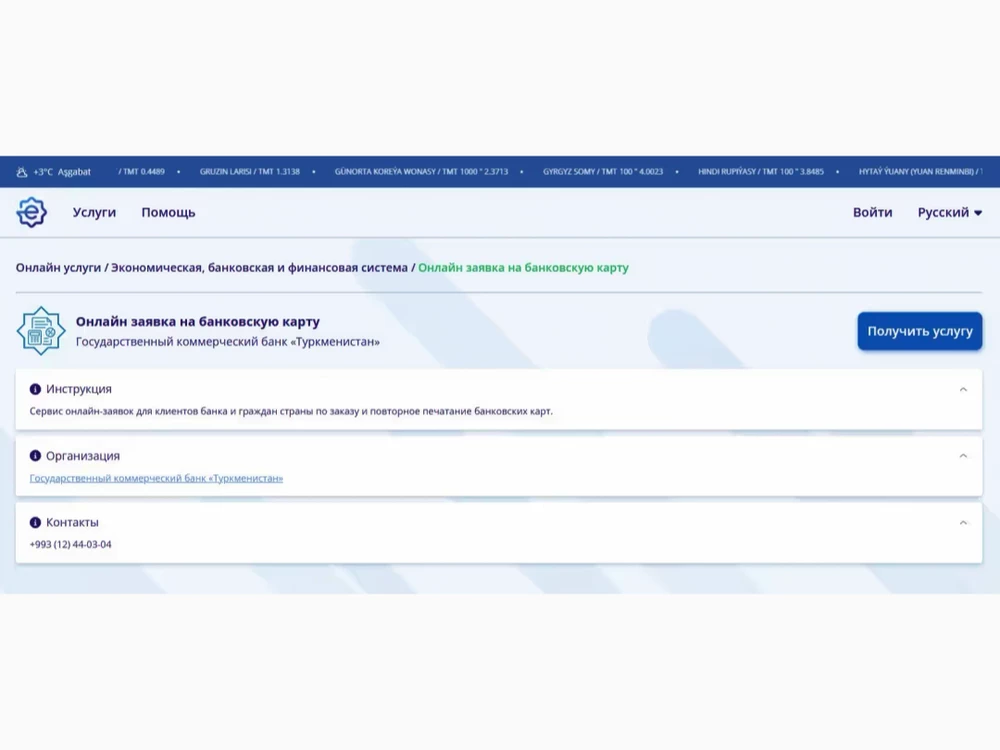
Task: Click the HYTAÝ ÝUANY exchange rate
Action: click(x=921, y=172)
